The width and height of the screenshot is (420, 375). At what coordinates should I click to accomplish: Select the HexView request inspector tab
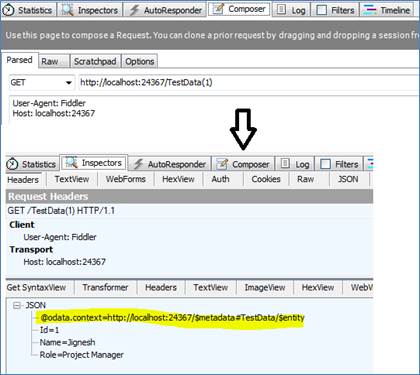point(178,179)
